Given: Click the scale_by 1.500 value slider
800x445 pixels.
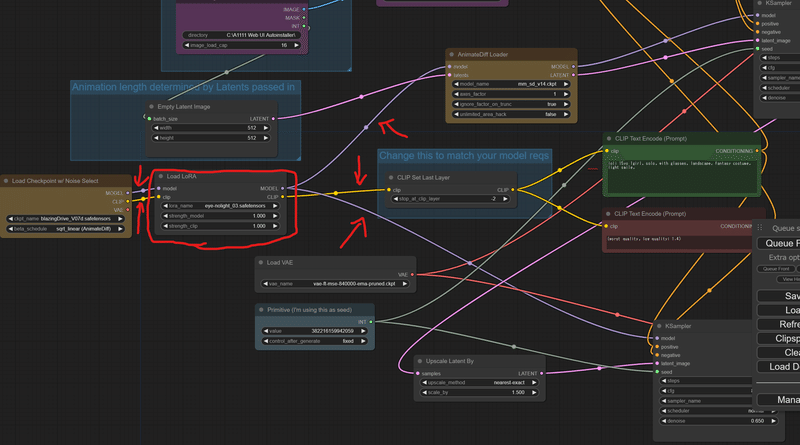Looking at the screenshot, I should click(479, 393).
